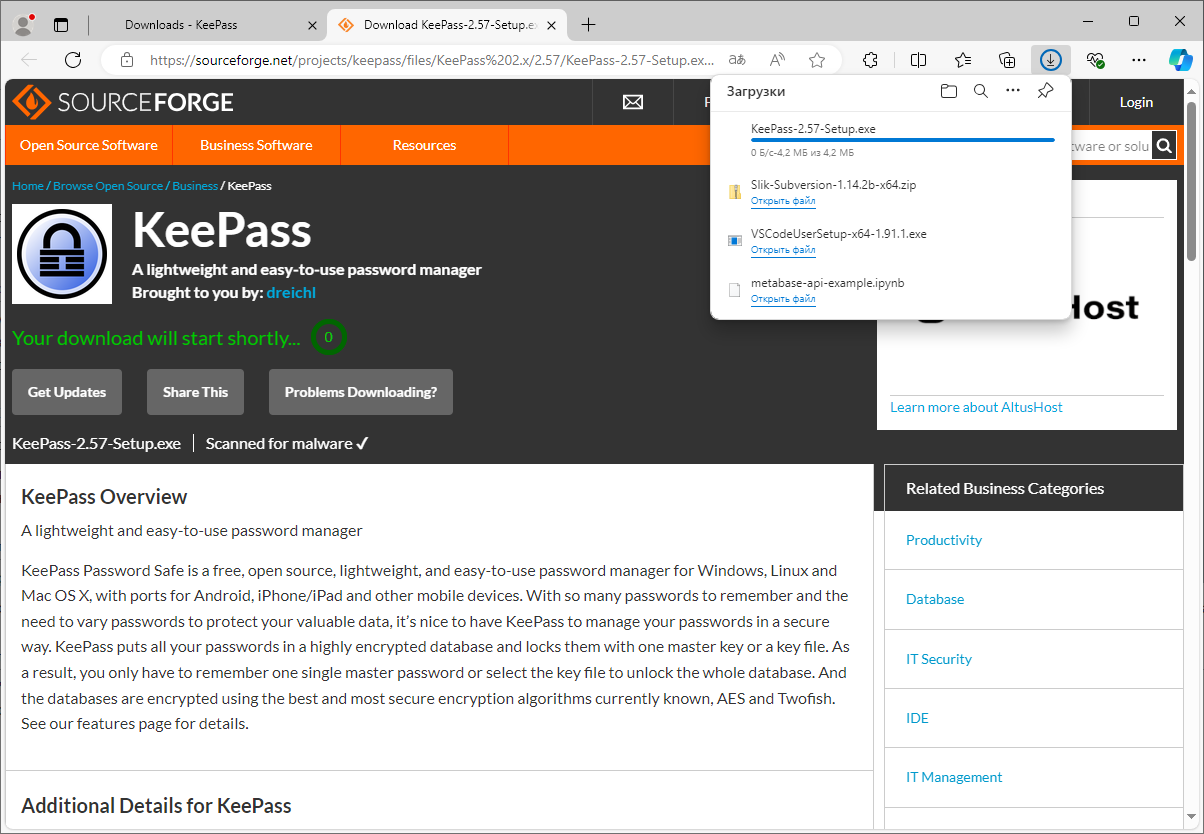Screen dimensions: 1204x834
Task: Open the Productivity category link
Action: (944, 540)
